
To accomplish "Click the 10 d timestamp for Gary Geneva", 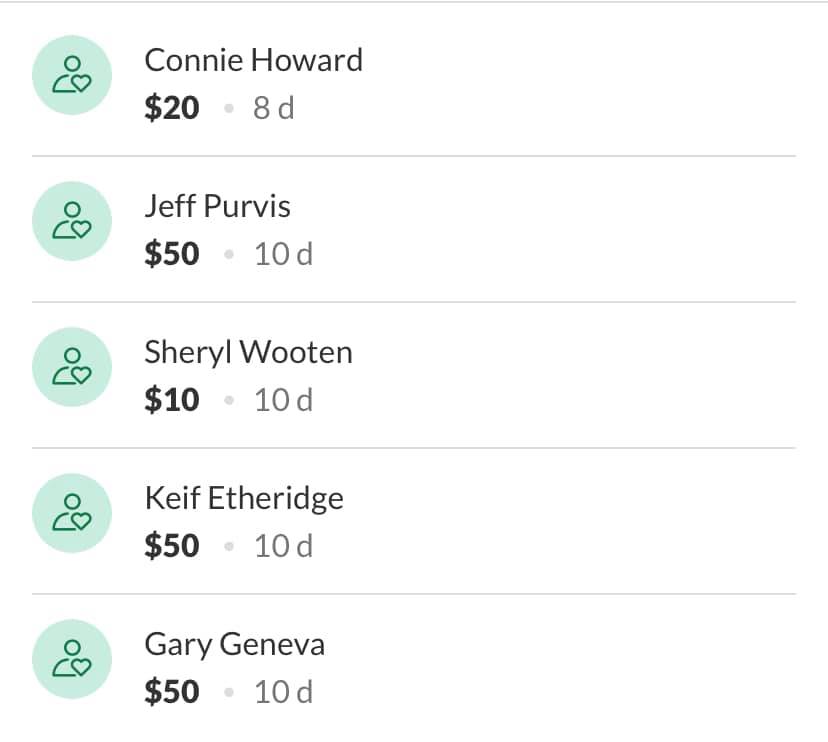I will 283,692.
